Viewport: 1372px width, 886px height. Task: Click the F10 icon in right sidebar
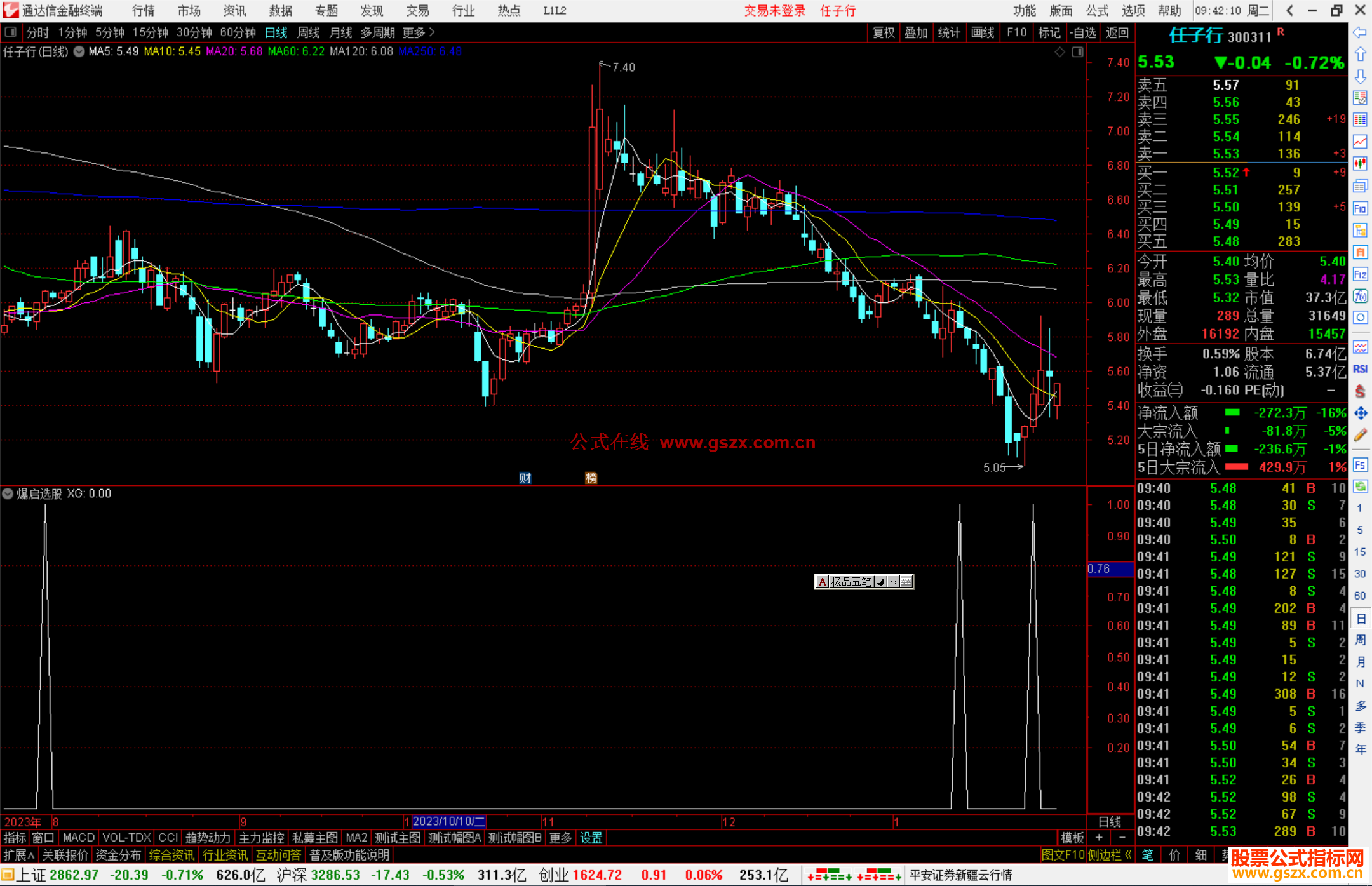[x=1360, y=208]
